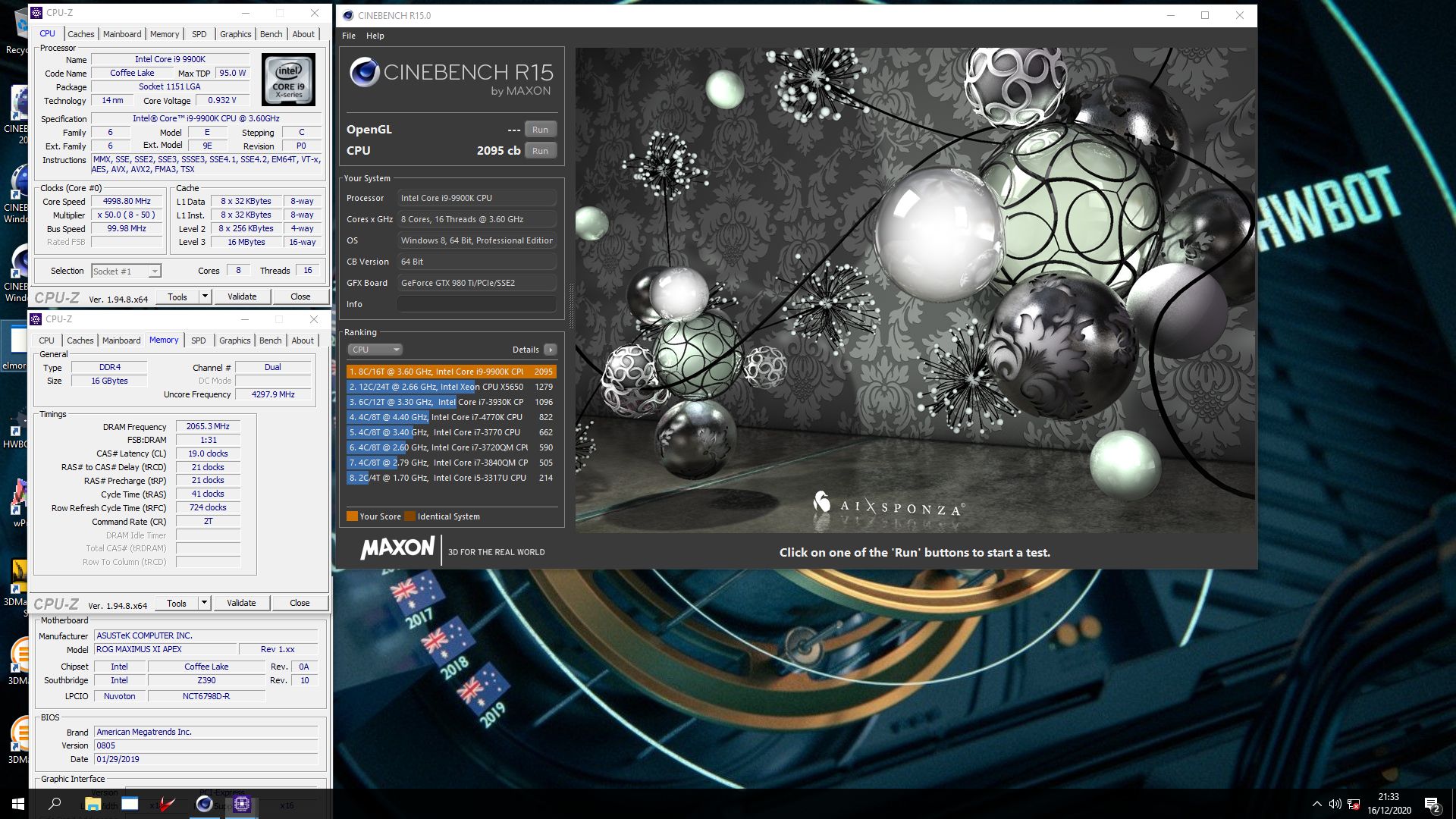This screenshot has width=1456, height=819.
Task: Click the CPU-Z chip icon in taskbar
Action: point(242,804)
